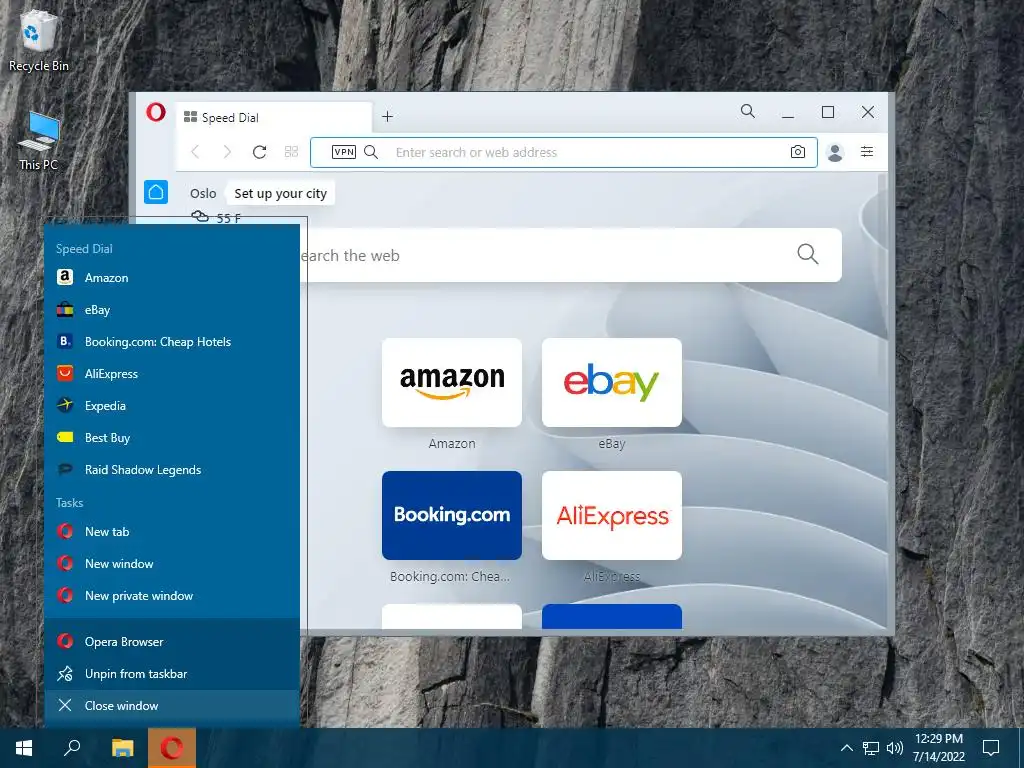
Task: Launch Opera Browser from jump list
Action: pos(172,641)
